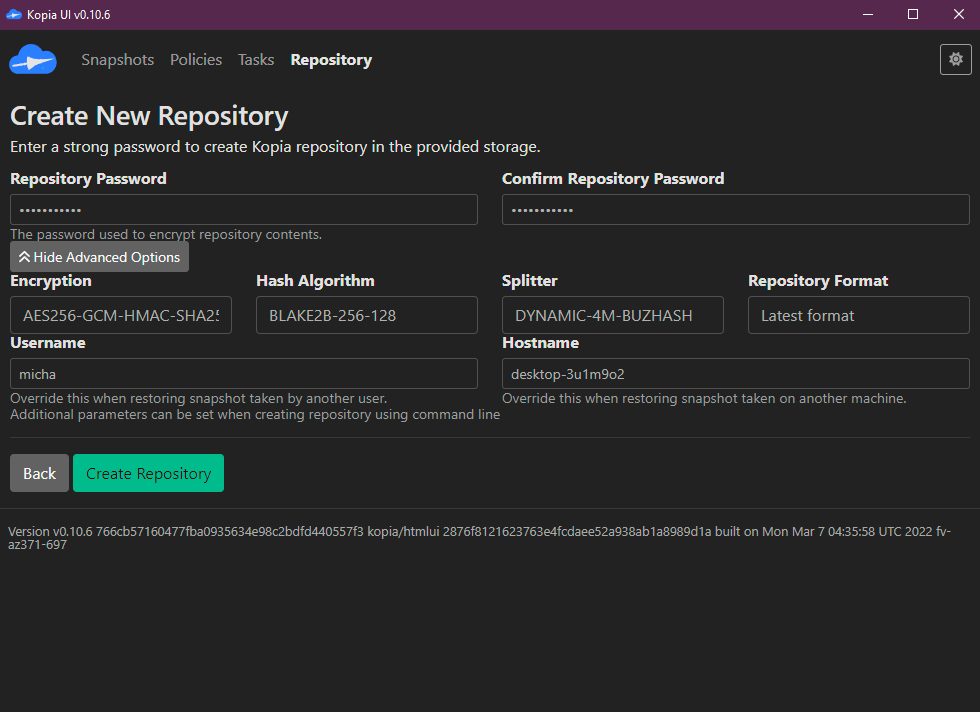Maximize the Kopia UI window
This screenshot has width=980, height=712.
912,14
